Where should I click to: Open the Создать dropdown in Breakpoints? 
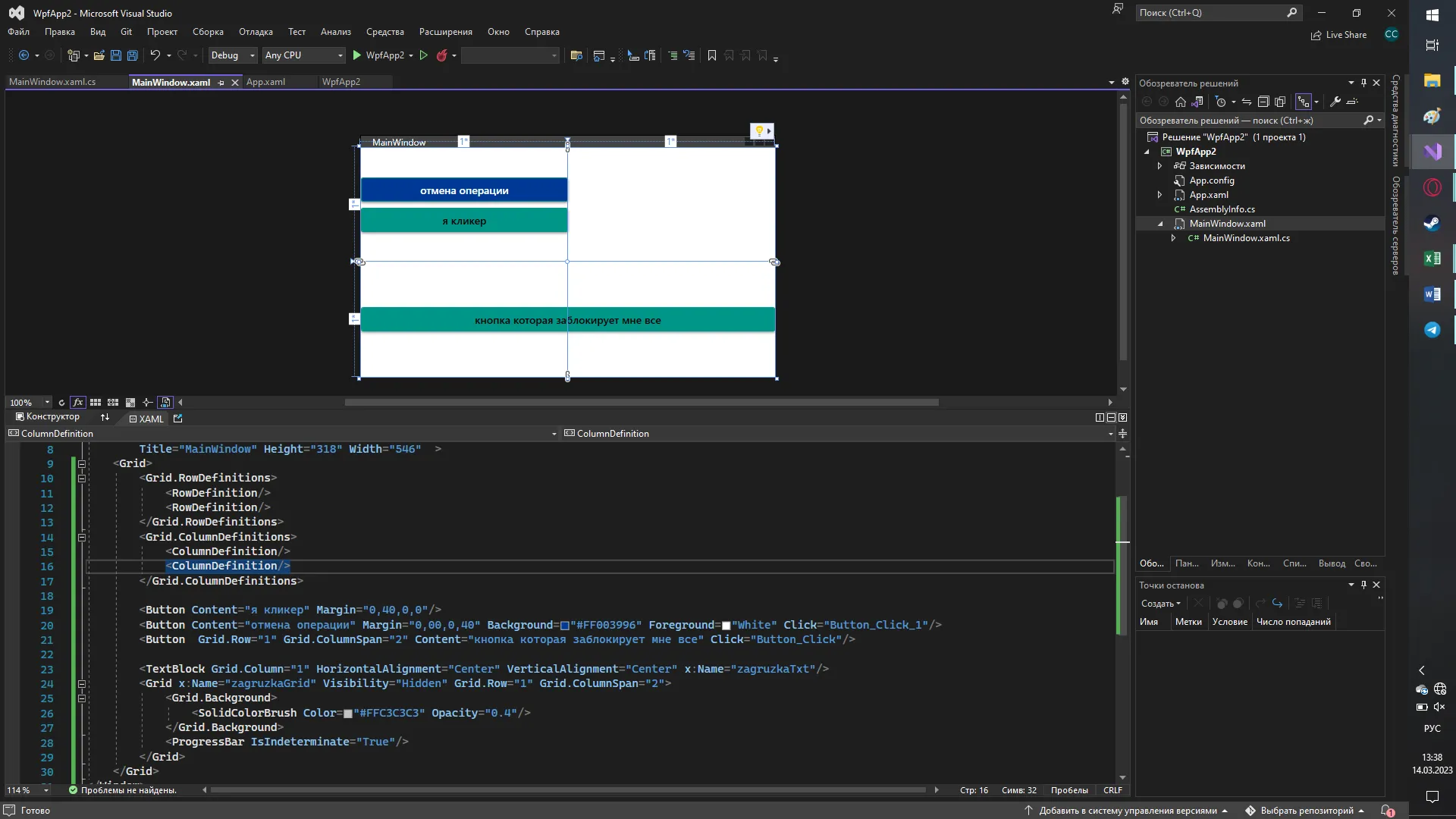[1161, 604]
